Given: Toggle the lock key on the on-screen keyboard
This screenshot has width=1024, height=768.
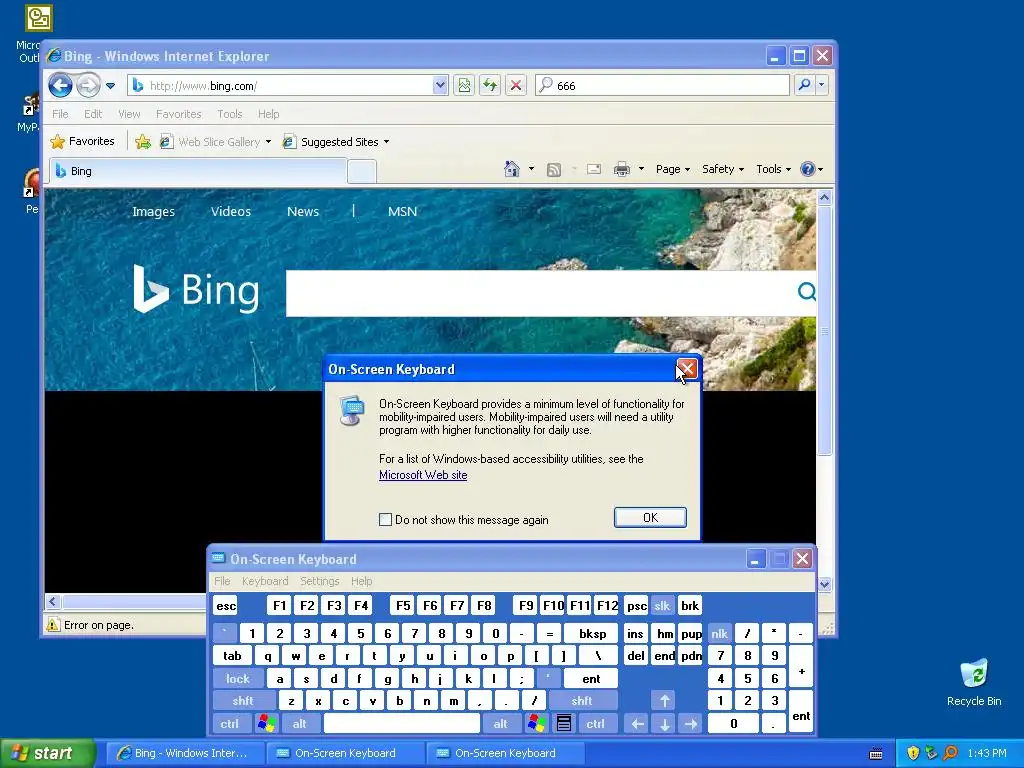Looking at the screenshot, I should [x=238, y=679].
